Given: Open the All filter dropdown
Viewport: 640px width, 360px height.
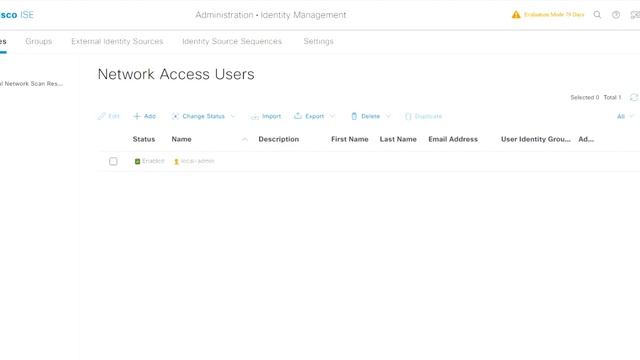Looking at the screenshot, I should click(x=625, y=116).
